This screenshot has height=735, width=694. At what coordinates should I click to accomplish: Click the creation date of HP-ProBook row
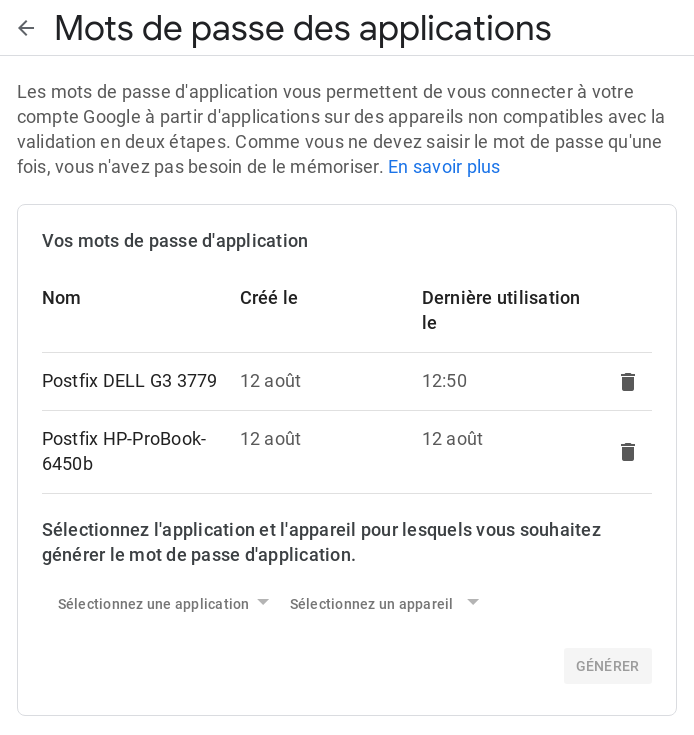[270, 439]
